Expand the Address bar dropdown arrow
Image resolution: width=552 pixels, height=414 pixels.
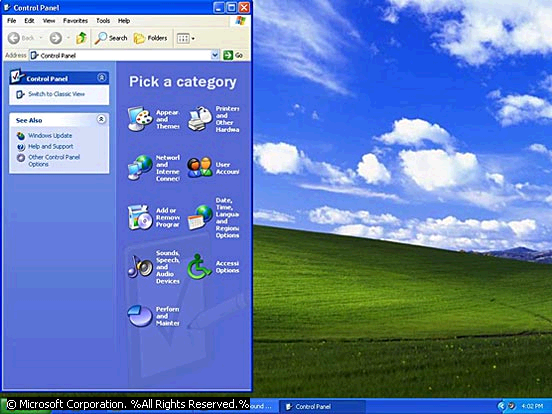(215, 55)
